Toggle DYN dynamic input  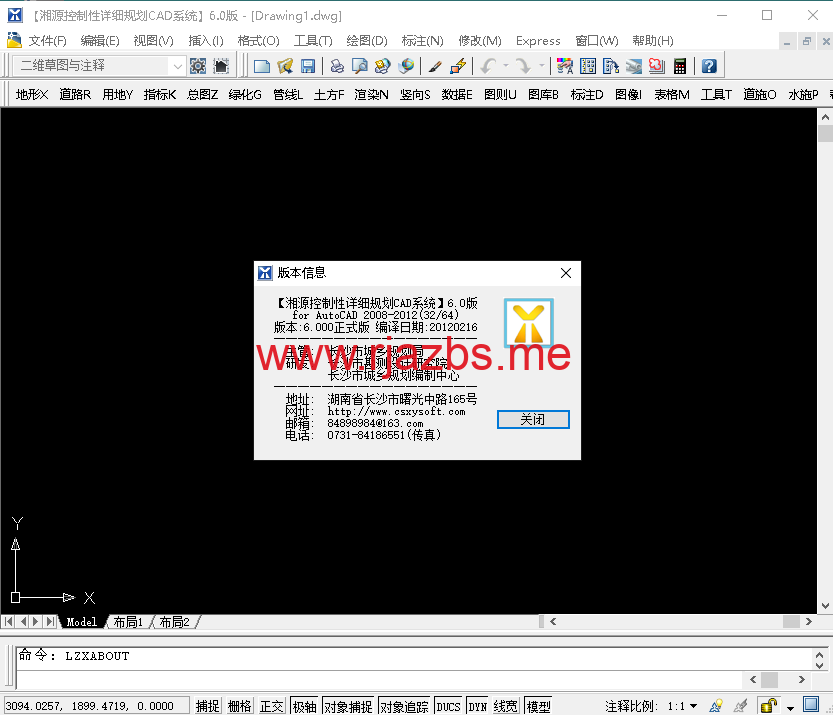pos(478,706)
